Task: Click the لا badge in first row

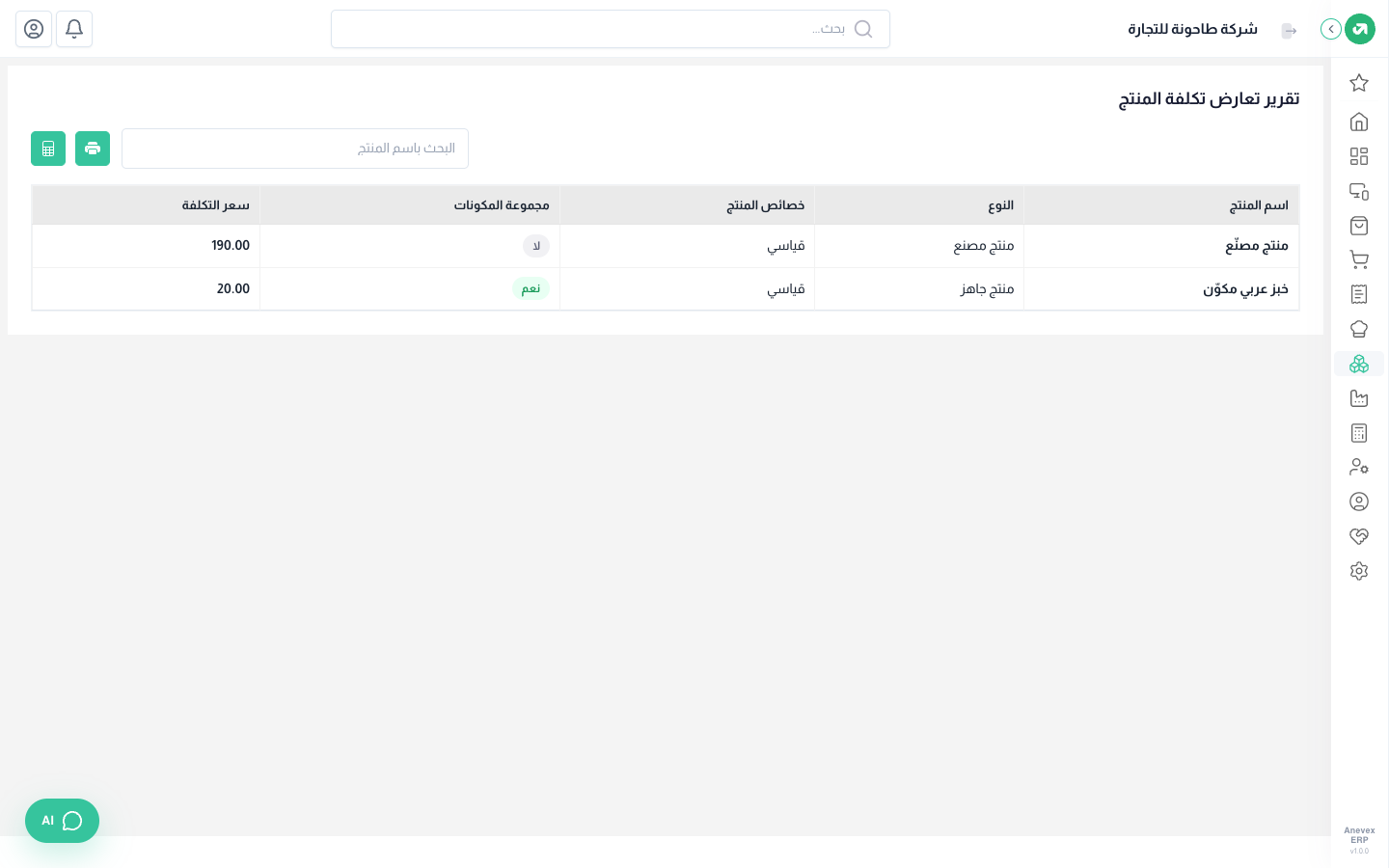Action: coord(536,246)
